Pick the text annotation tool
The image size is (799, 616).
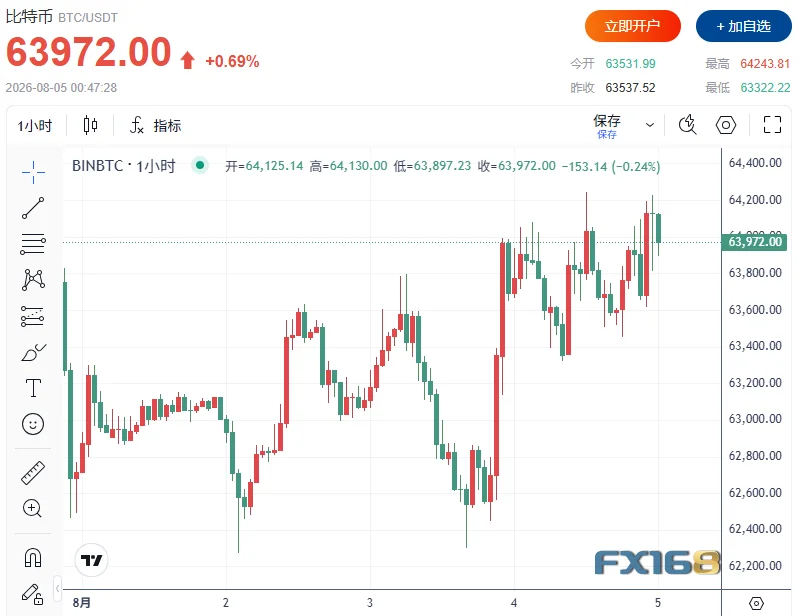[x=33, y=388]
